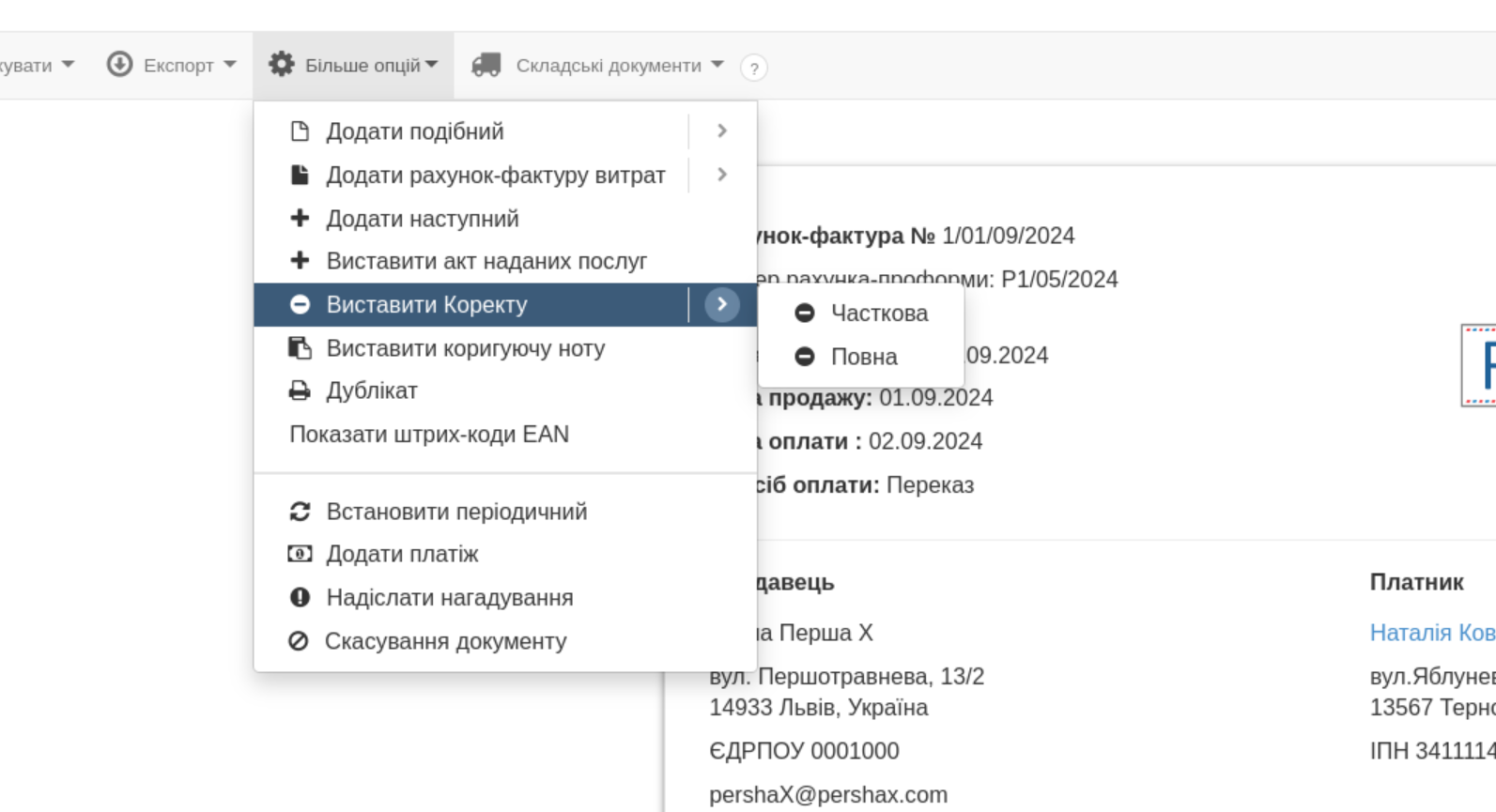
Task: Select Повна correction option
Action: click(864, 357)
